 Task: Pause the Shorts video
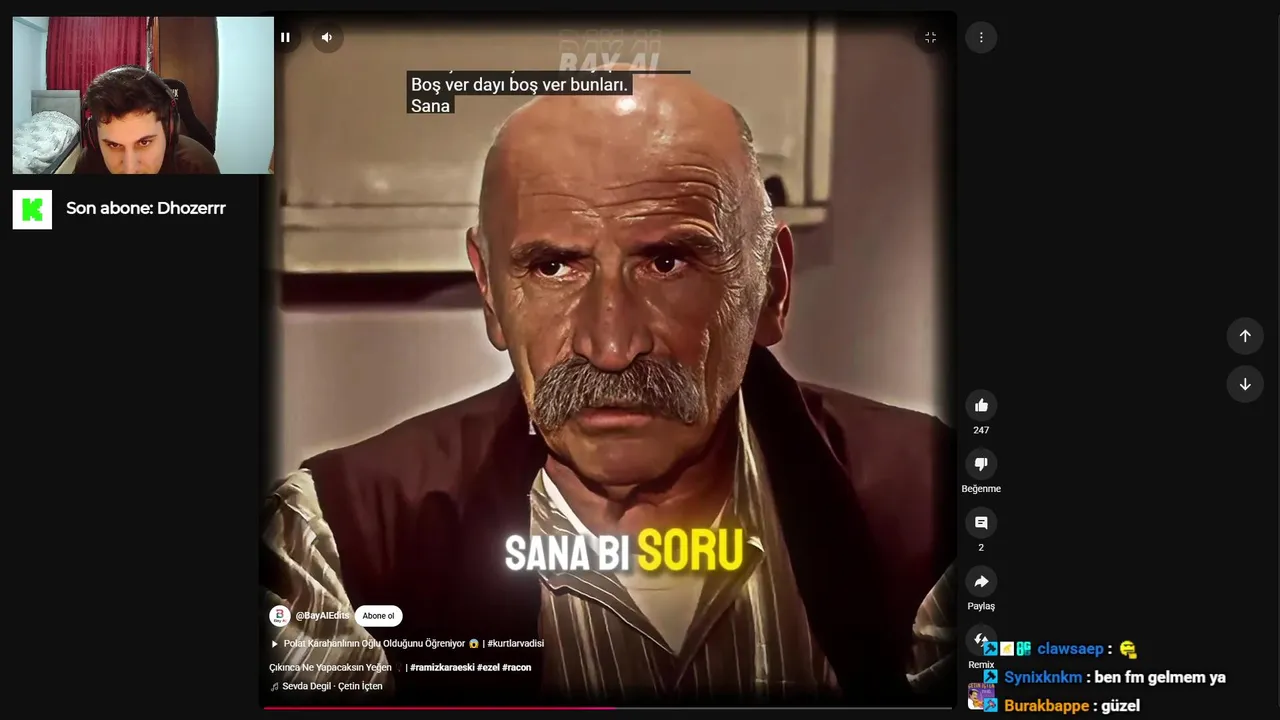click(285, 37)
